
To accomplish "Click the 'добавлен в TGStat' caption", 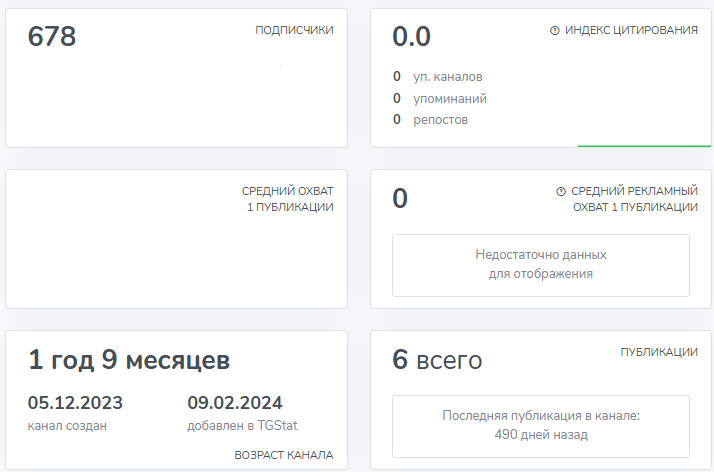I will 242,426.
